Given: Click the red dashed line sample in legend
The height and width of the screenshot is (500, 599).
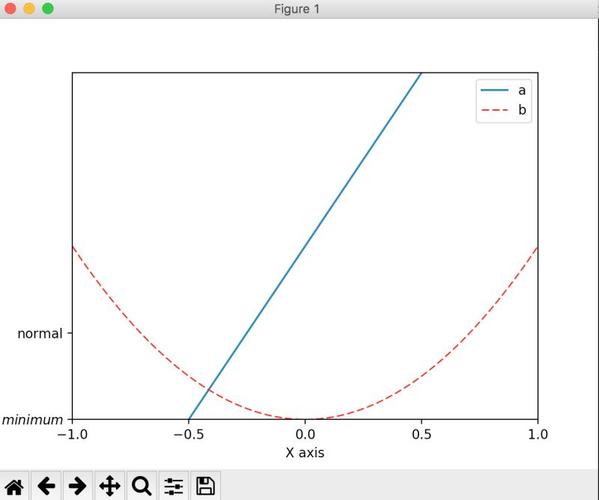Looking at the screenshot, I should (x=495, y=110).
